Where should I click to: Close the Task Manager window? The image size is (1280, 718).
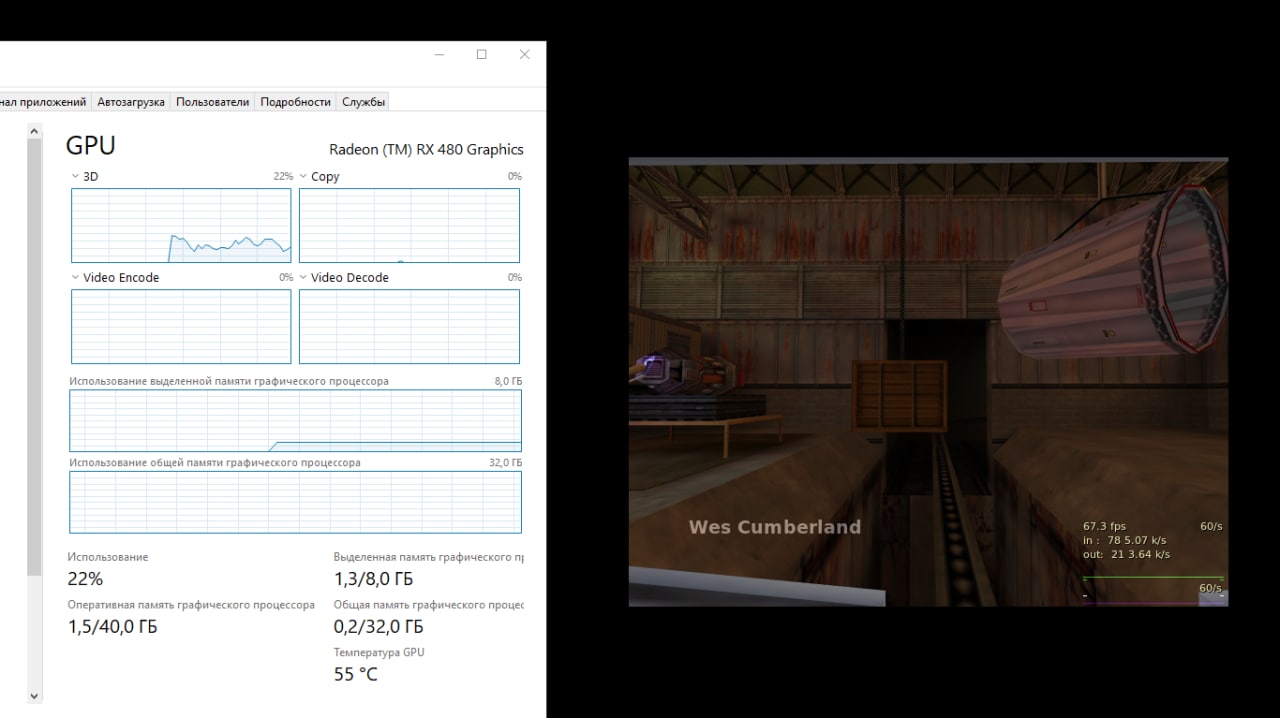tap(524, 55)
